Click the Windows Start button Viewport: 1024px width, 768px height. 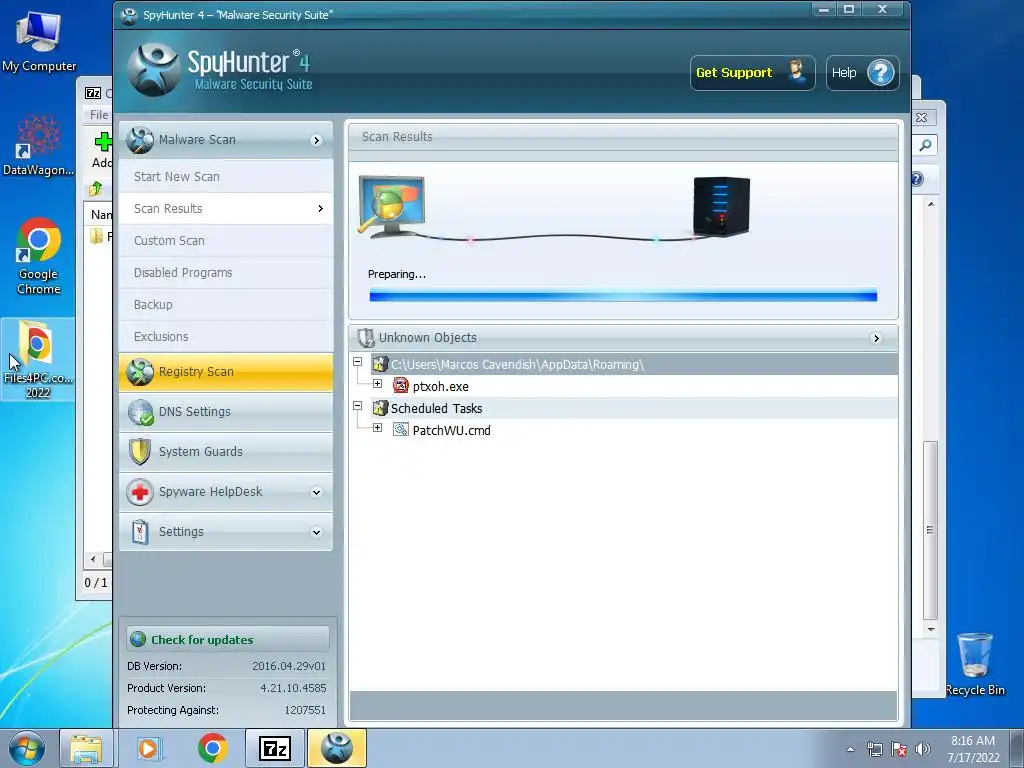coord(27,748)
